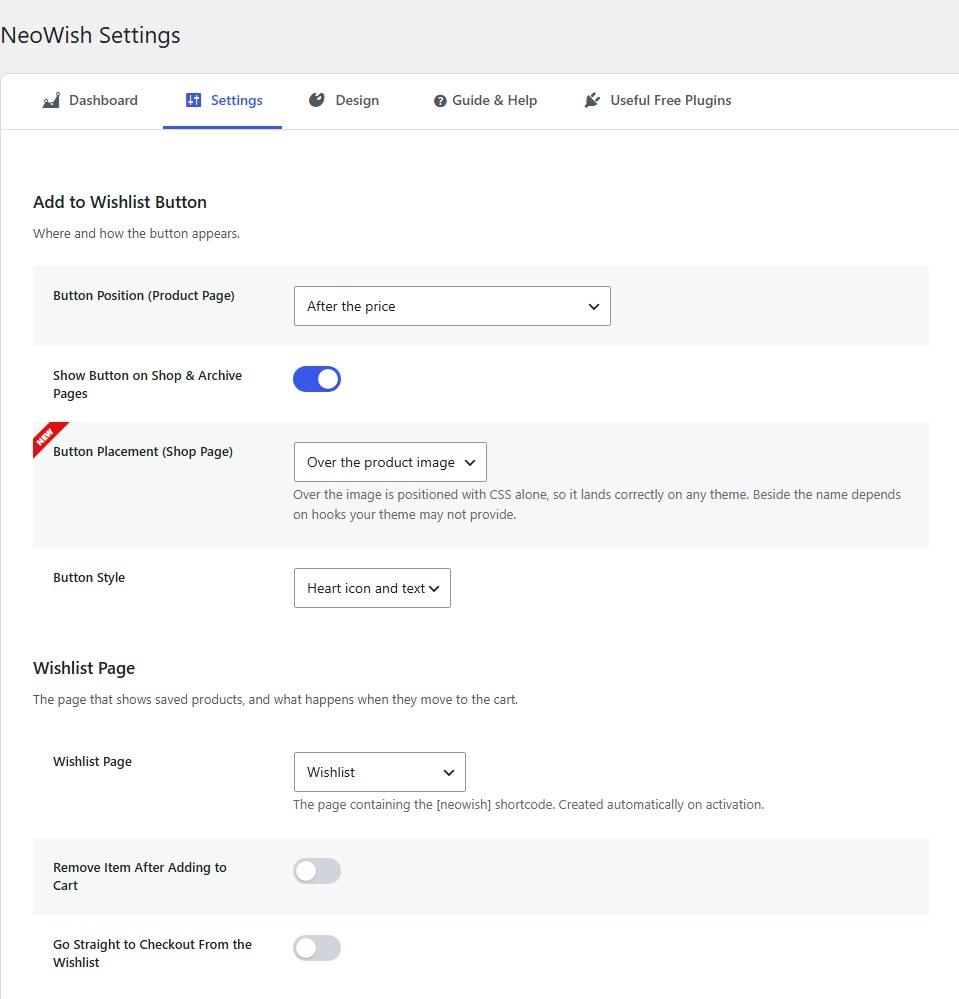Click the Show Button on Shop & Archive Pages label
Screen dimensions: 959x999
(x=147, y=384)
